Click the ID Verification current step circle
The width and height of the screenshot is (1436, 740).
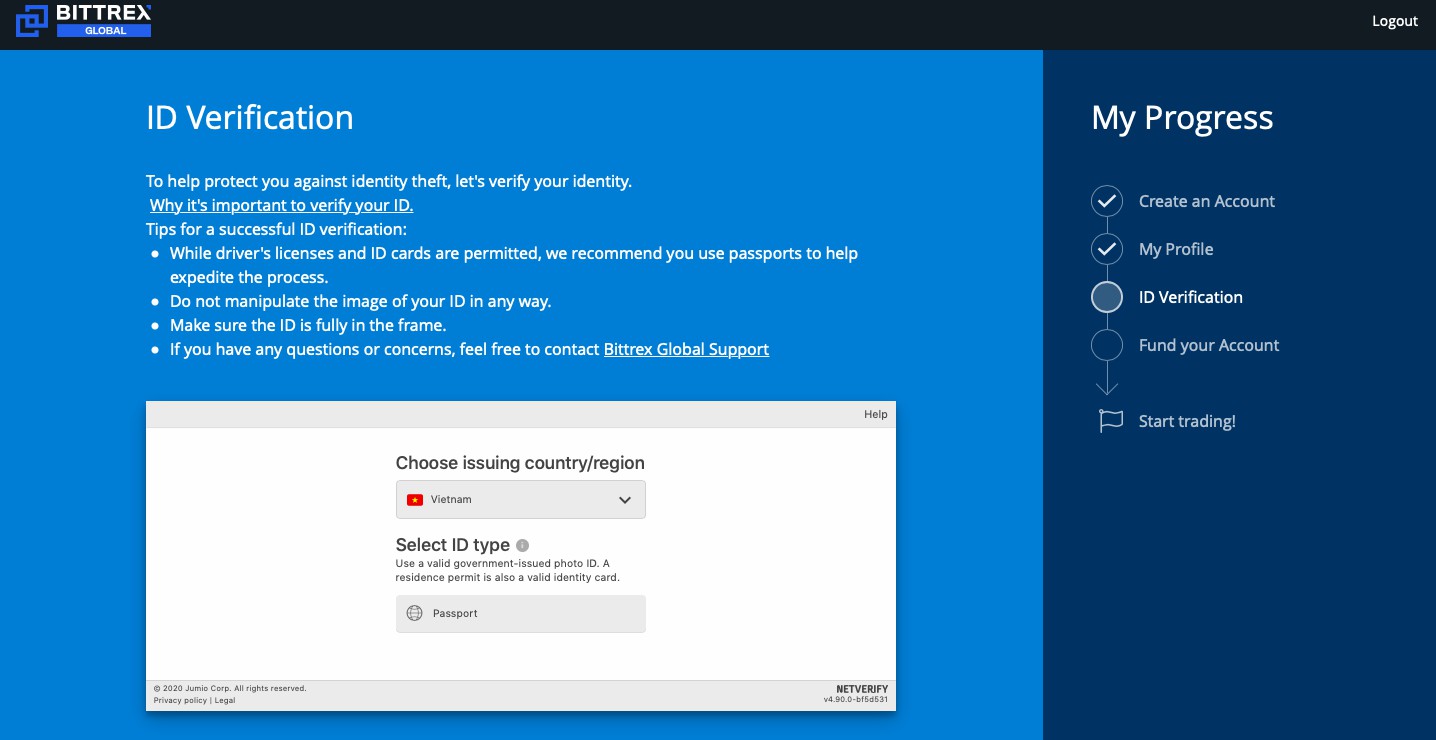pyautogui.click(x=1106, y=297)
